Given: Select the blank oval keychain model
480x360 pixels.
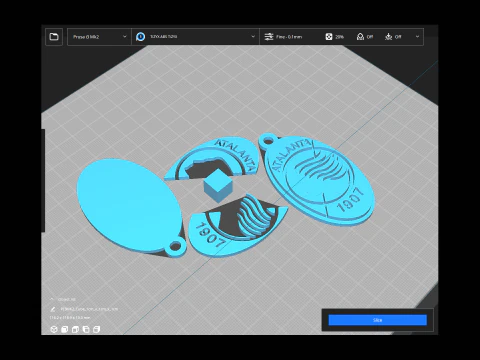Looking at the screenshot, I should coord(128,205).
